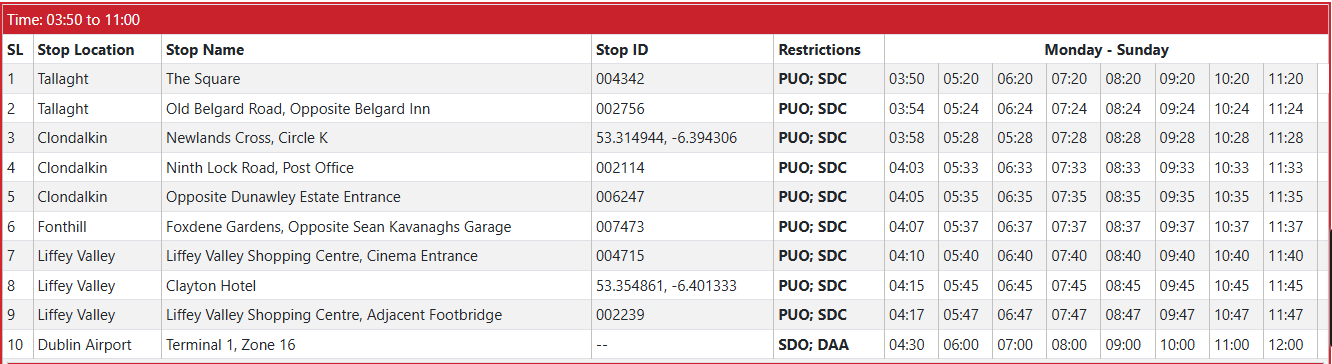1332x364 pixels.
Task: Click coordinates 53.354861, -6.401333 cell
Action: click(666, 286)
